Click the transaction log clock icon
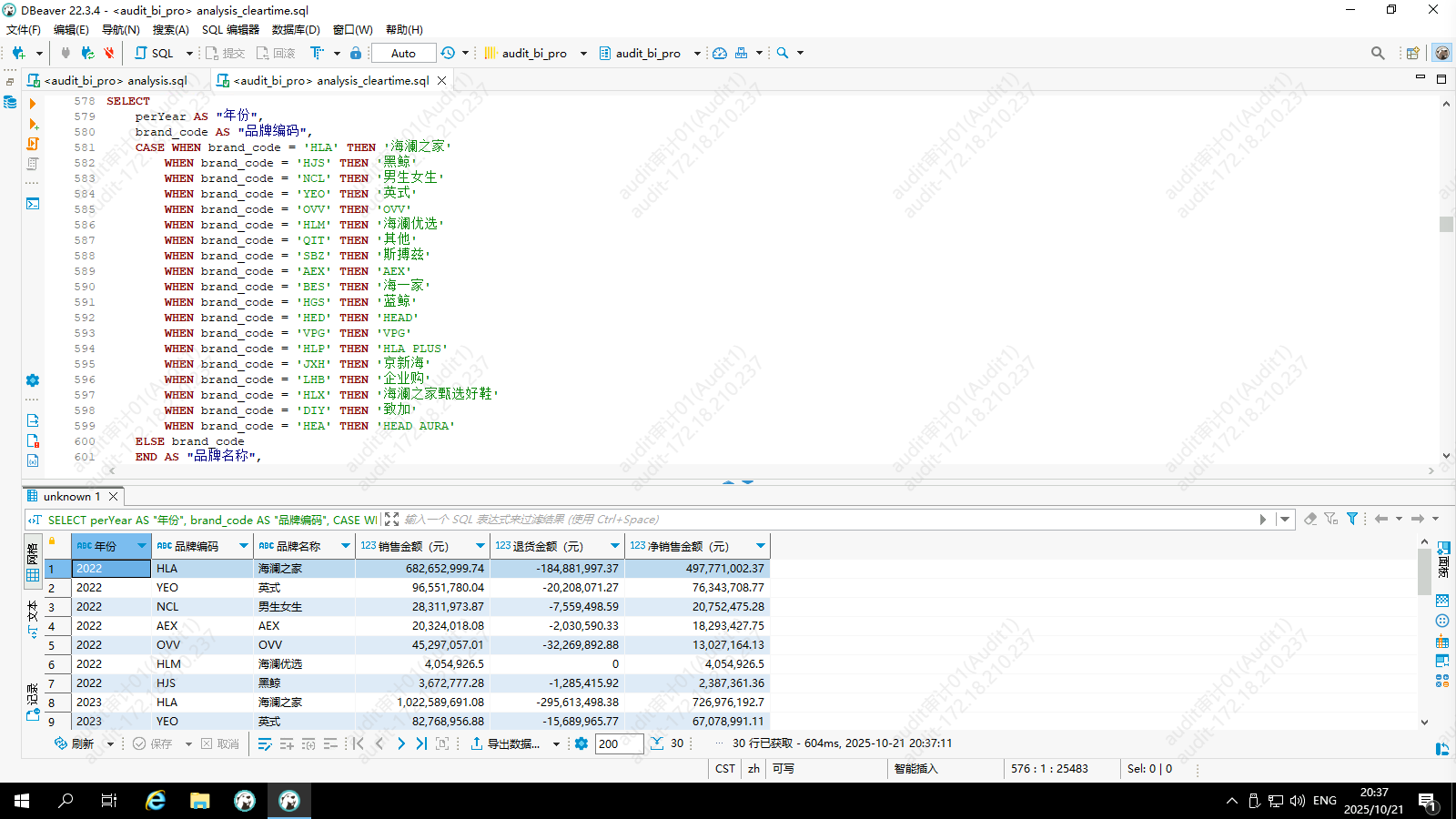 (x=448, y=53)
